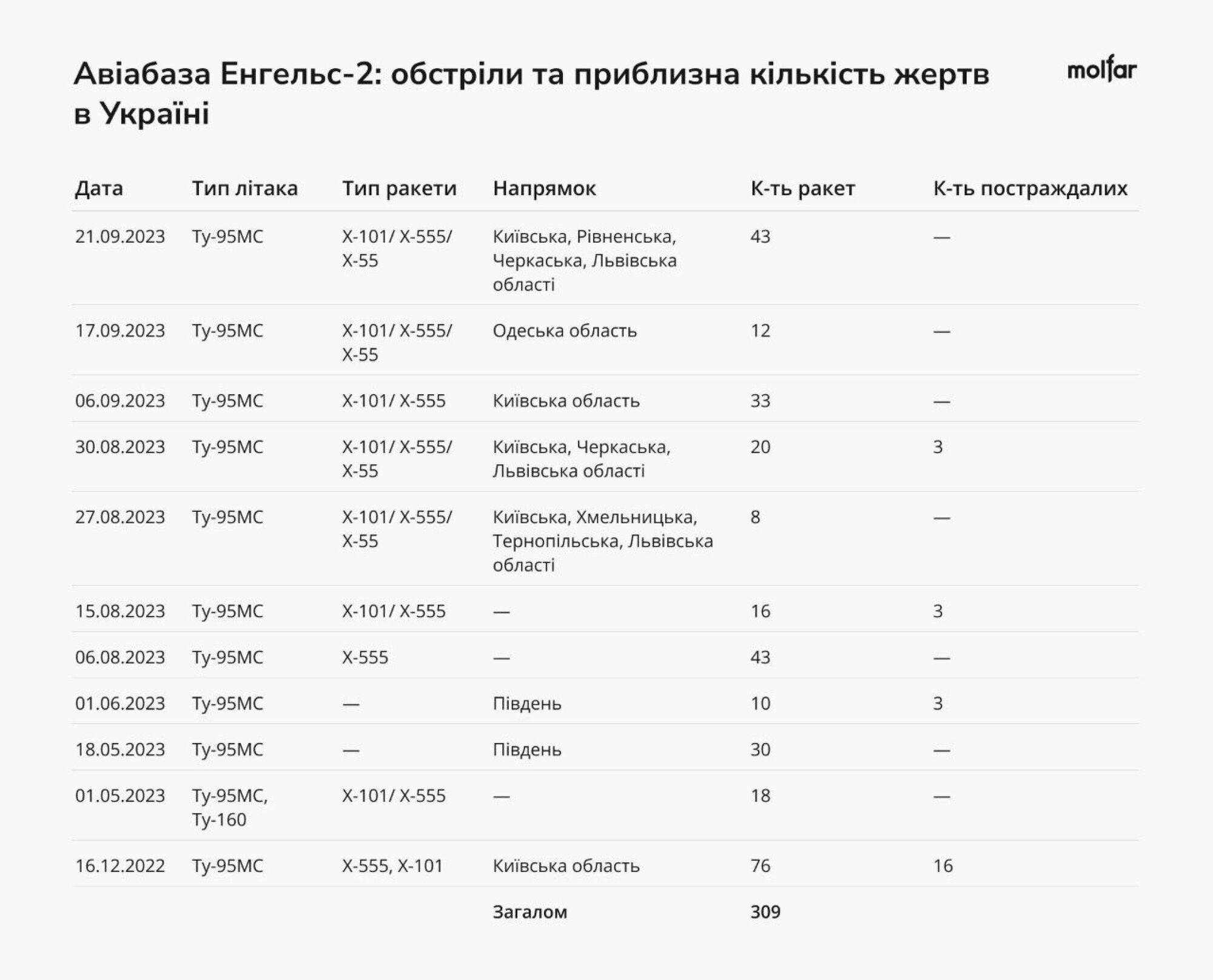Click the Загалом total label
1213x980 pixels.
coord(529,912)
